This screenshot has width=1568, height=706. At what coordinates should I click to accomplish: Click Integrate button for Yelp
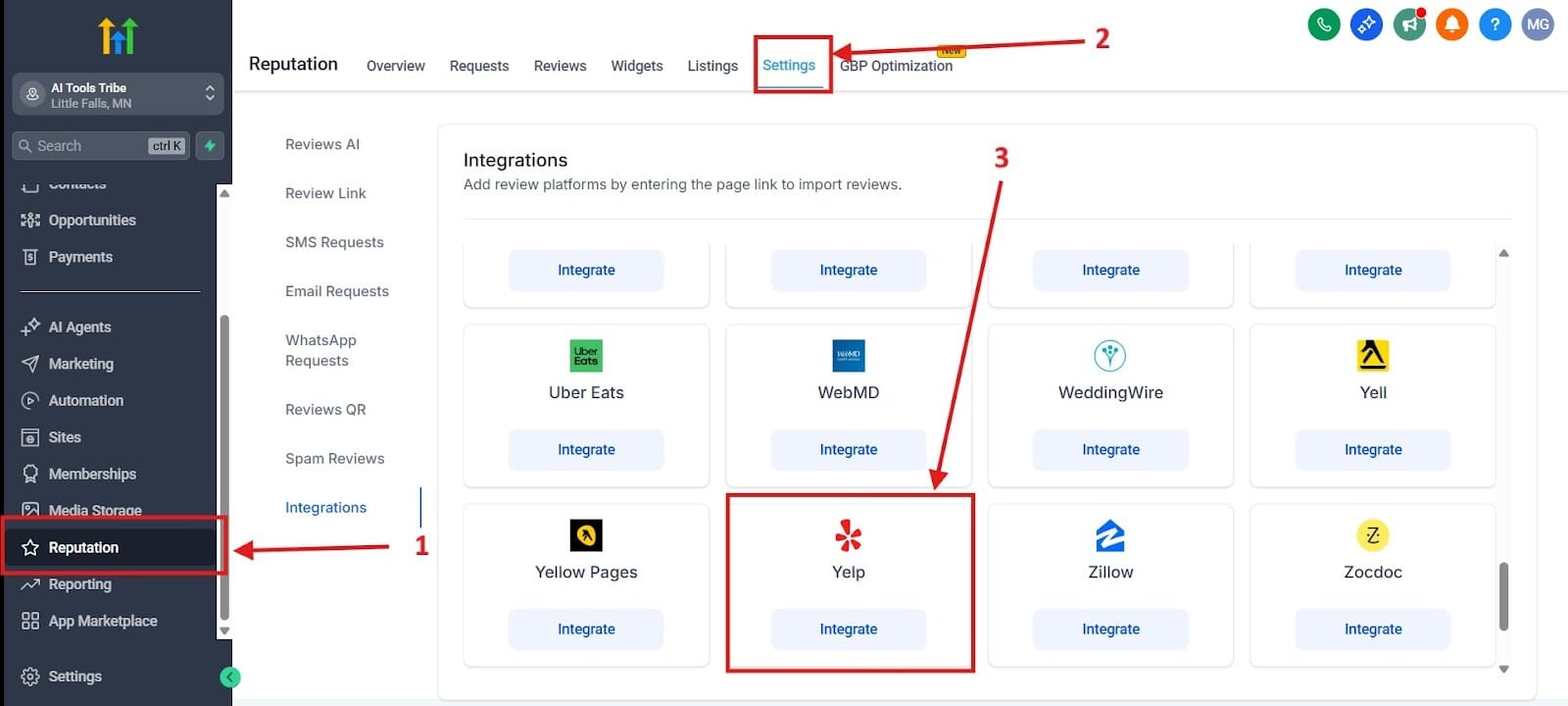[849, 630]
